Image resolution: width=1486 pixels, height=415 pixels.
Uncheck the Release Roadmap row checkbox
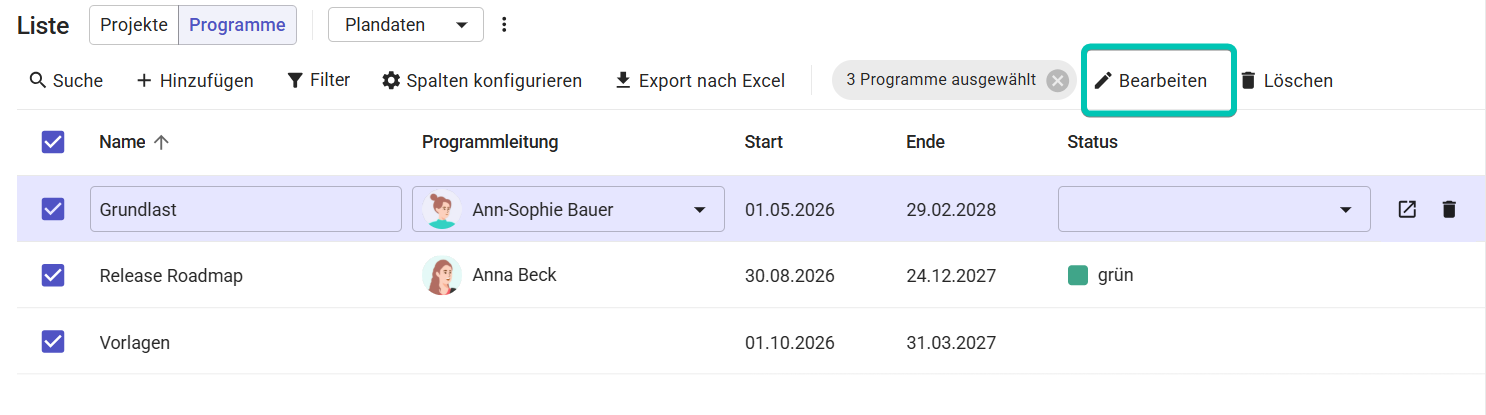[53, 275]
